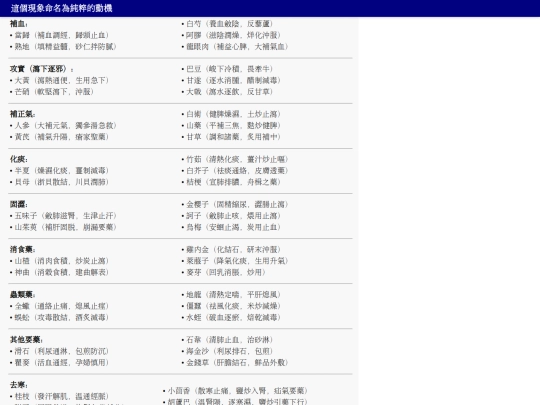540x405 pixels.
Task: Click the 桔梗 herb entry
Action: (x=231, y=182)
